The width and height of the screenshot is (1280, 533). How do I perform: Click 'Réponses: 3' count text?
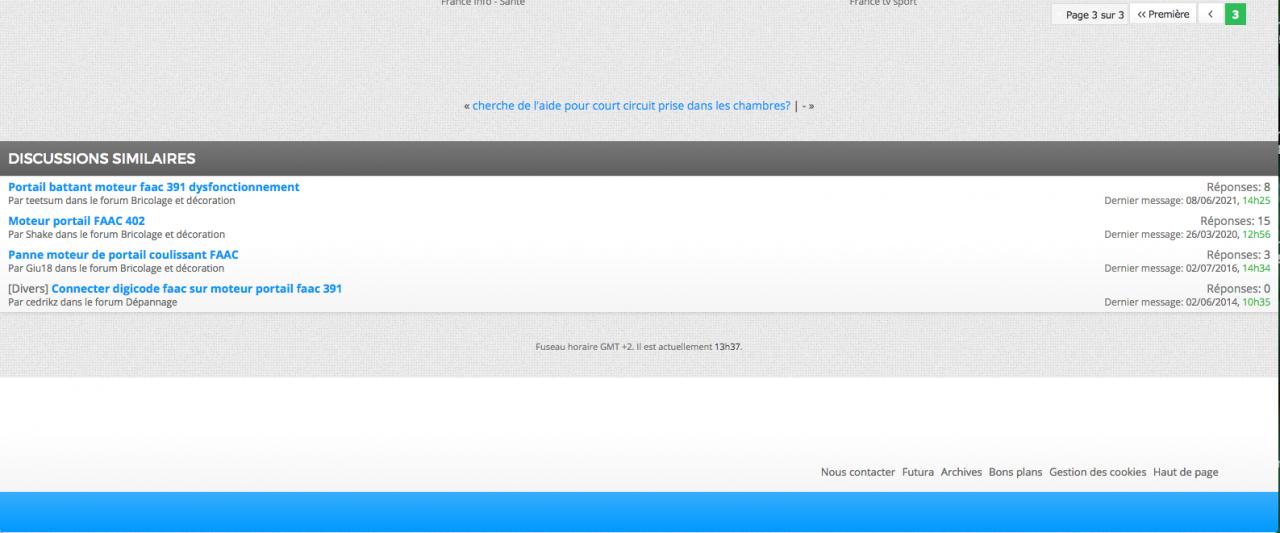(x=1238, y=255)
